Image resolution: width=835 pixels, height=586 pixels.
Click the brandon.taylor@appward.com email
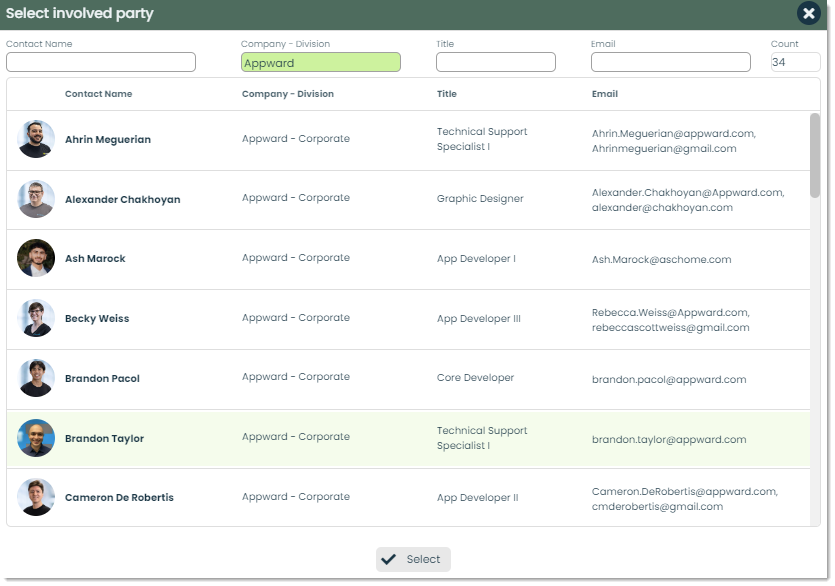[669, 440]
